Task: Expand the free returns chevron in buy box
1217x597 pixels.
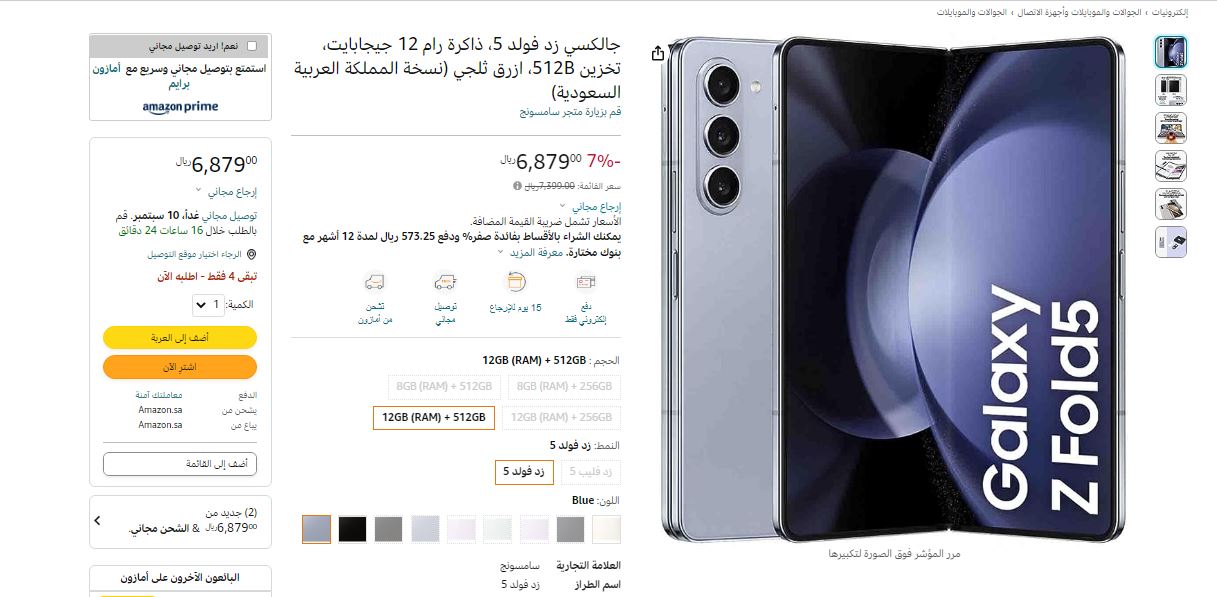Action: pos(198,191)
